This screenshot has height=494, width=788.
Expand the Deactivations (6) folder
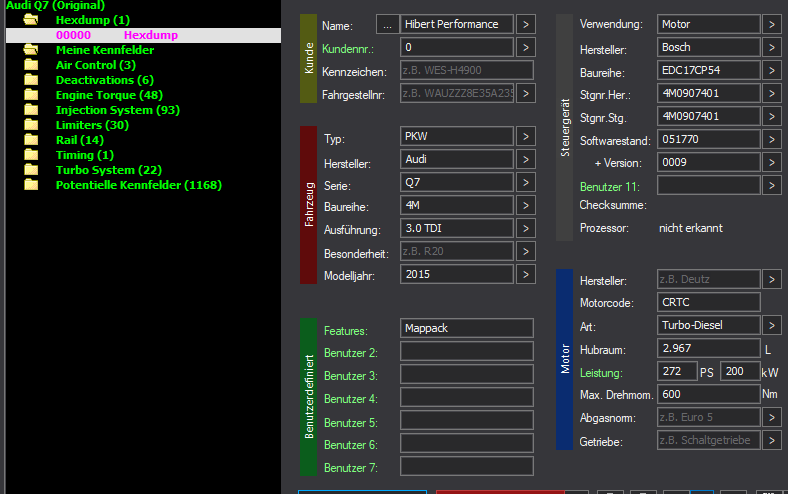tap(105, 80)
